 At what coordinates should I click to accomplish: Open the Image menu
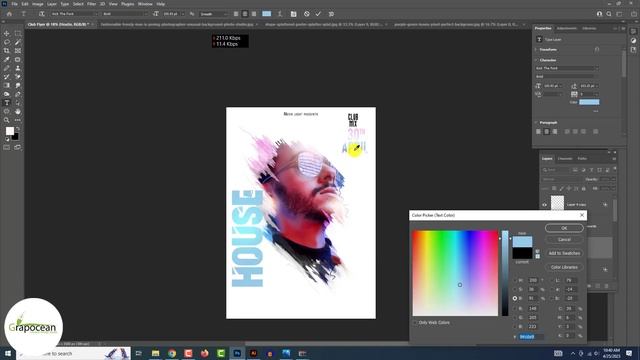point(38,4)
